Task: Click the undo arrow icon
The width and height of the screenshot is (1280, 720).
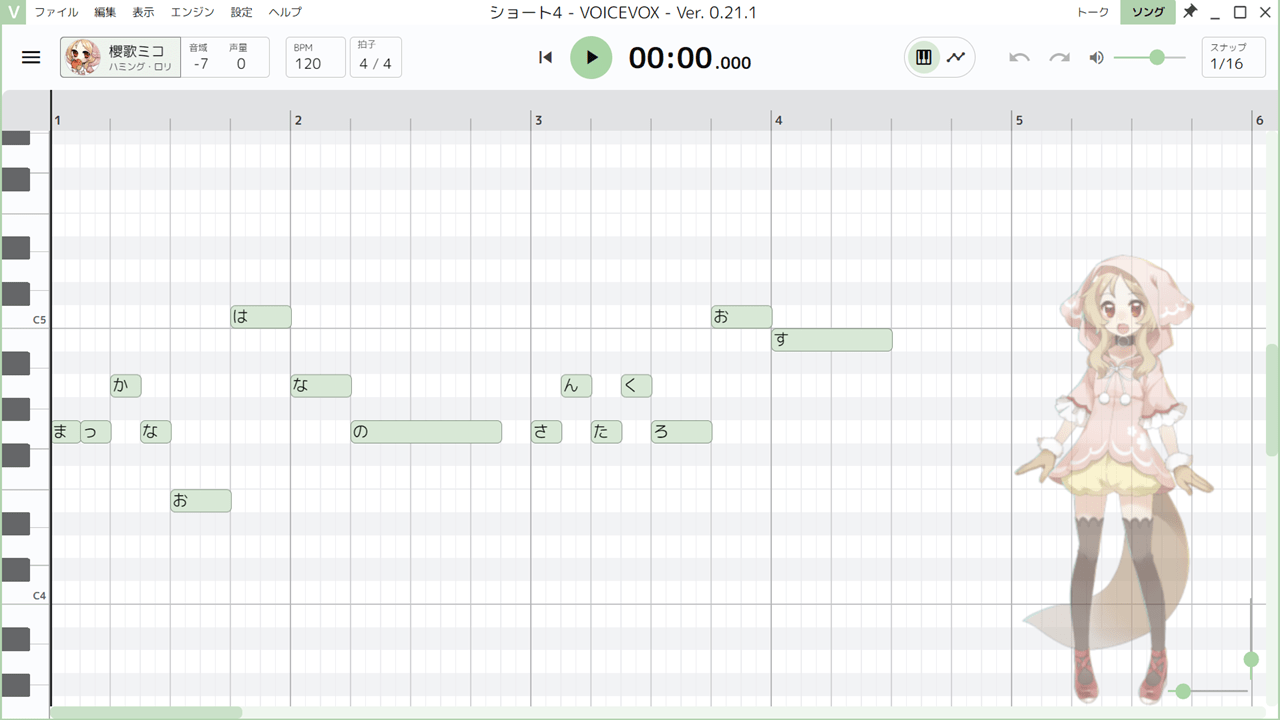Action: [x=1019, y=57]
